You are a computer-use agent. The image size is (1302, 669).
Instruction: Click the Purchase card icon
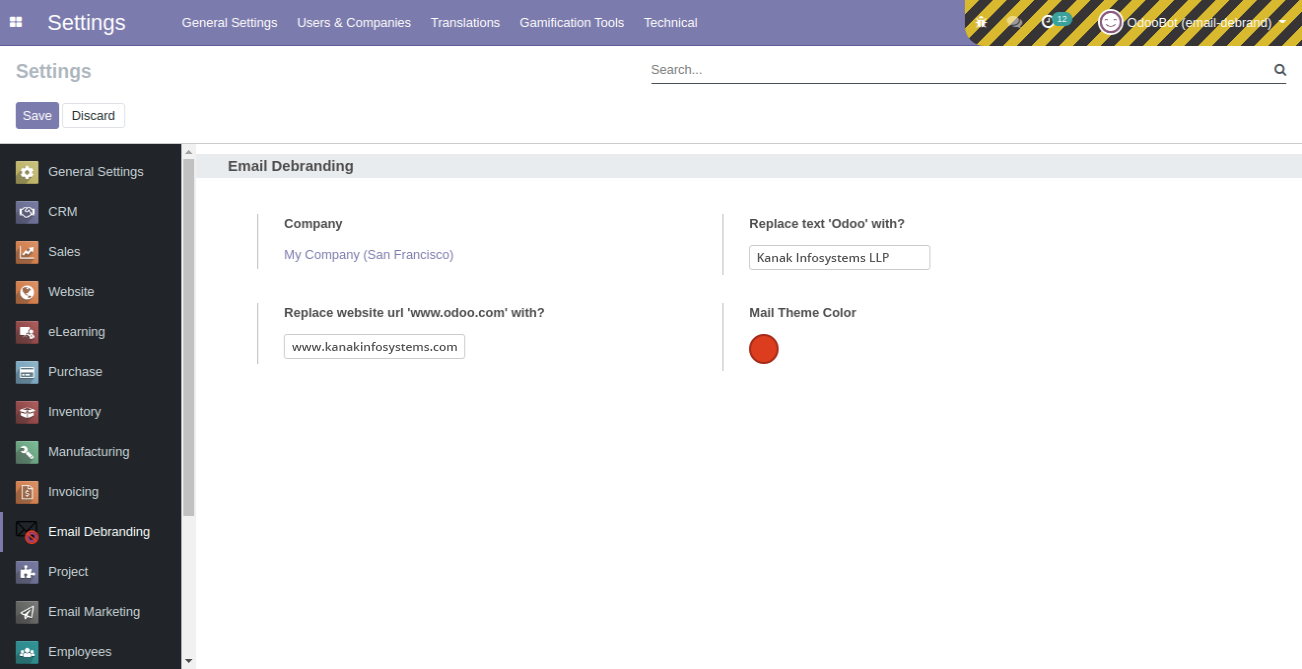click(x=27, y=372)
